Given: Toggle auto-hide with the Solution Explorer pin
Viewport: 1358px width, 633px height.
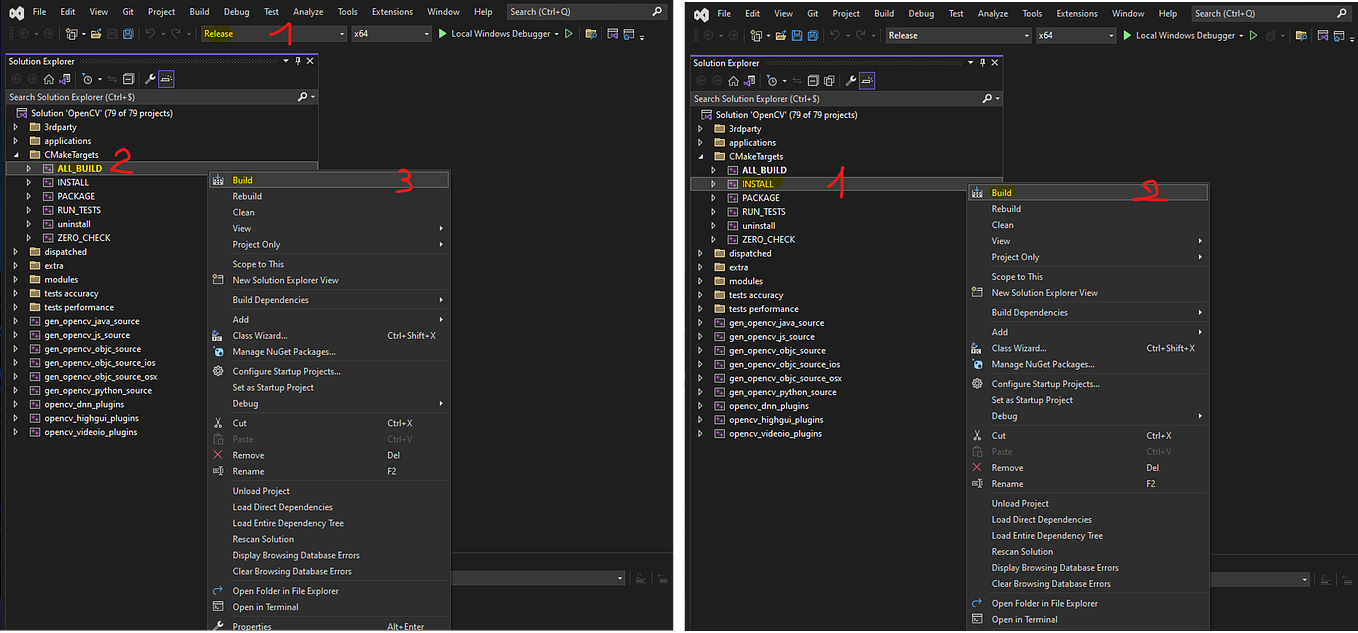Looking at the screenshot, I should [297, 60].
